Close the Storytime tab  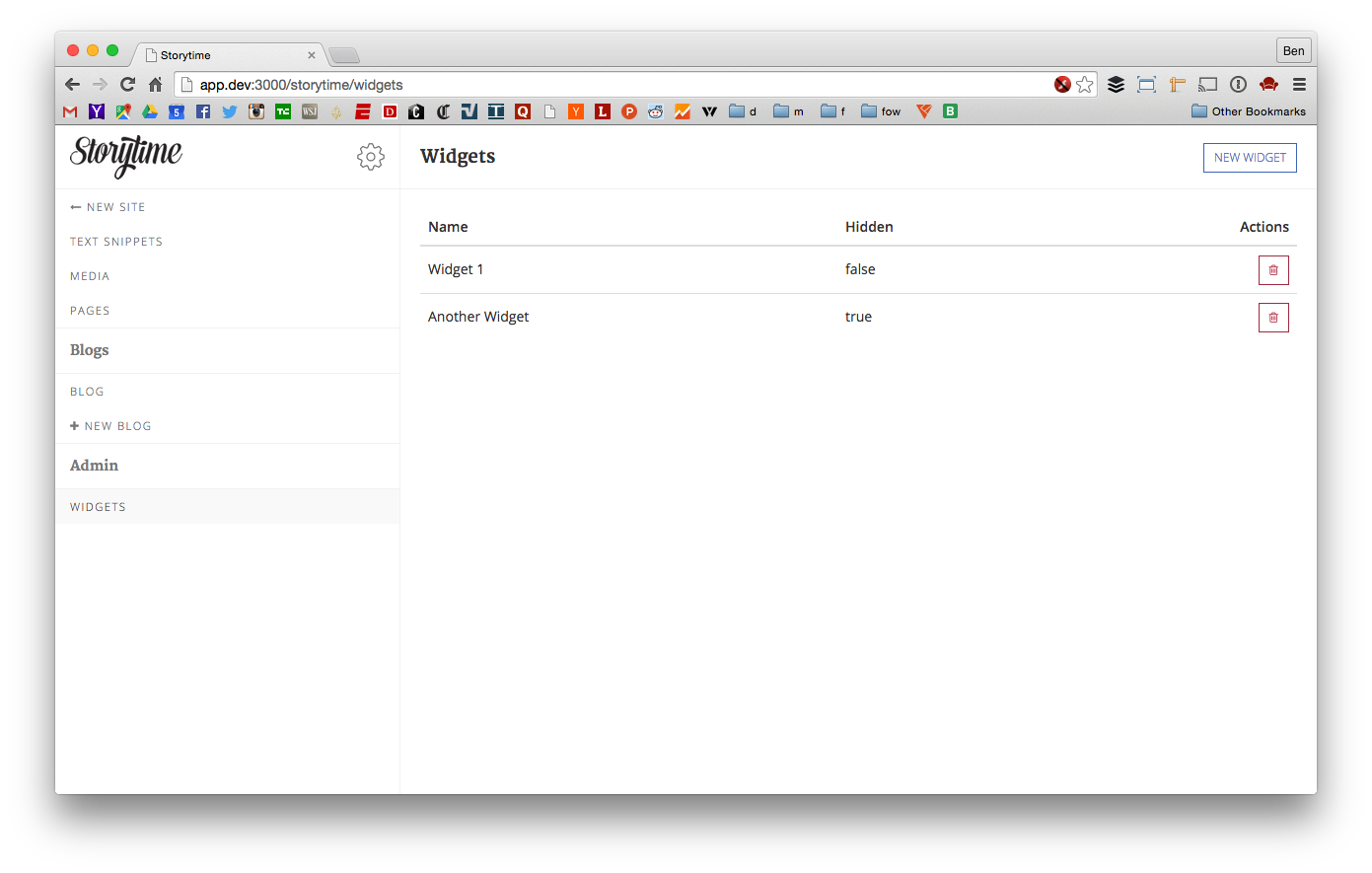point(312,55)
